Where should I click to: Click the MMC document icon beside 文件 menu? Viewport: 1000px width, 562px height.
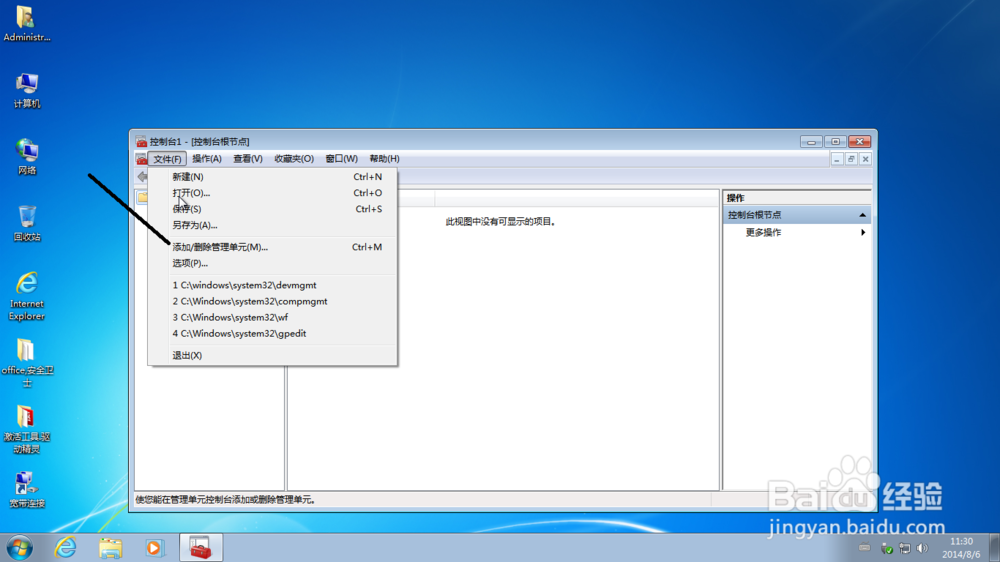pos(141,159)
